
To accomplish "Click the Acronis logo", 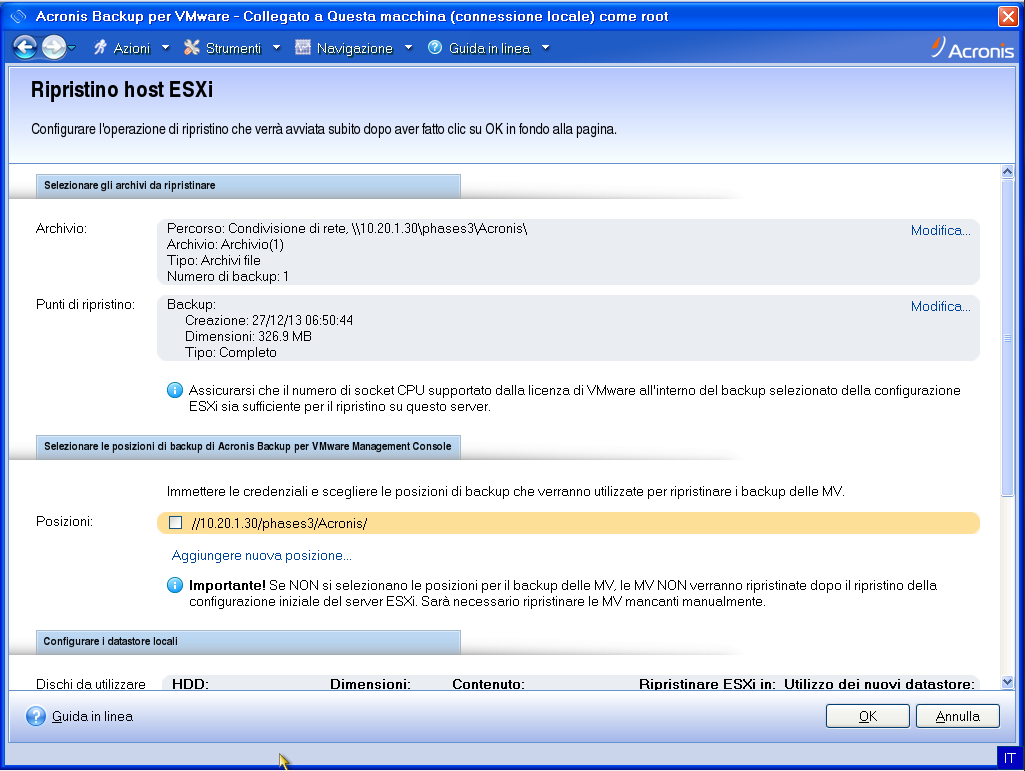I will (x=973, y=48).
